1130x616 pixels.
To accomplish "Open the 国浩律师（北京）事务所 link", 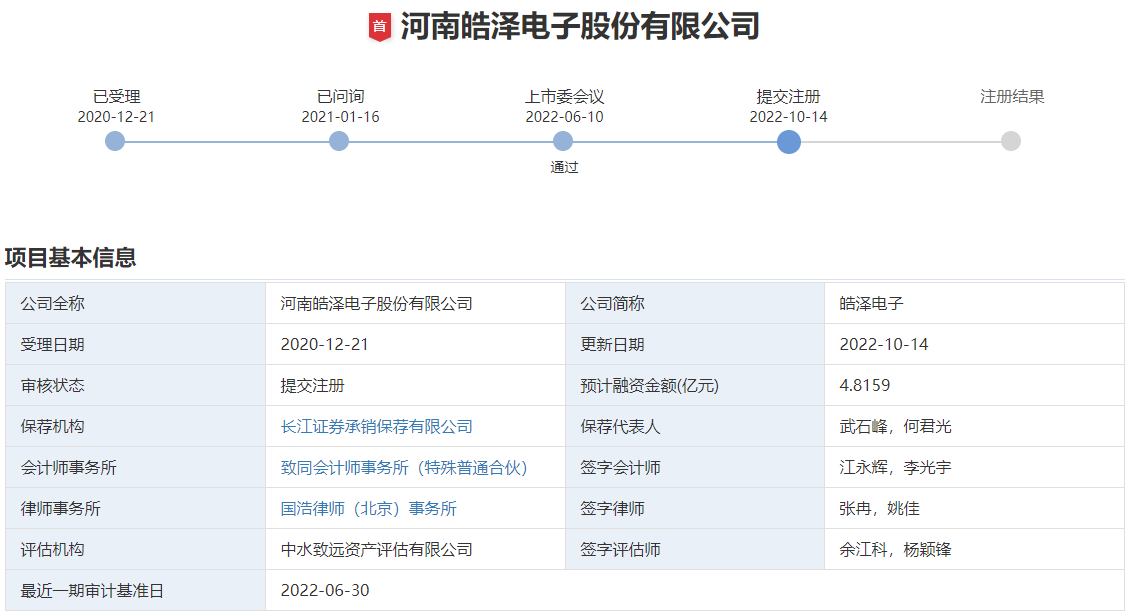I will [x=368, y=509].
